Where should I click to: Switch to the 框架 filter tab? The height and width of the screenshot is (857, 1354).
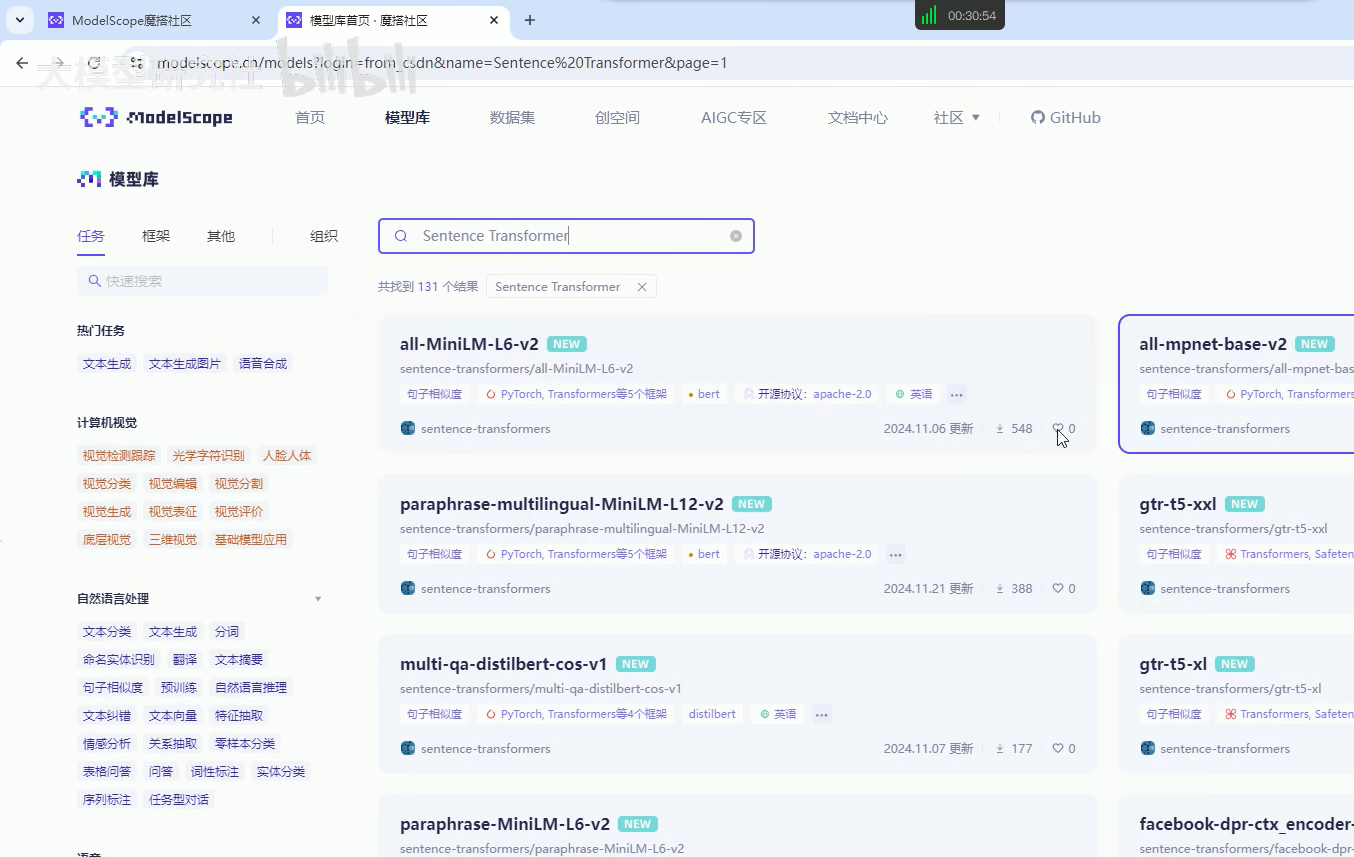coord(156,236)
